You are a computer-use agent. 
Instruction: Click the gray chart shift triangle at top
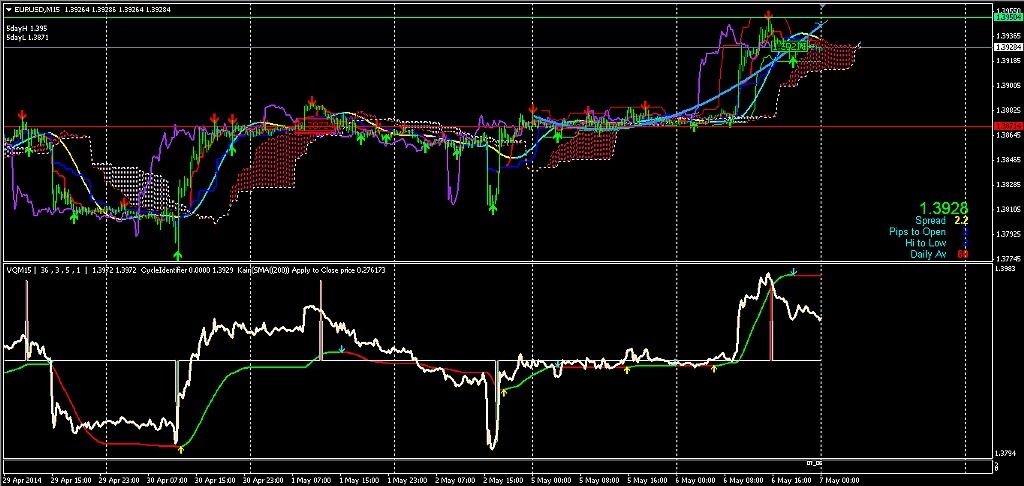[x=820, y=8]
